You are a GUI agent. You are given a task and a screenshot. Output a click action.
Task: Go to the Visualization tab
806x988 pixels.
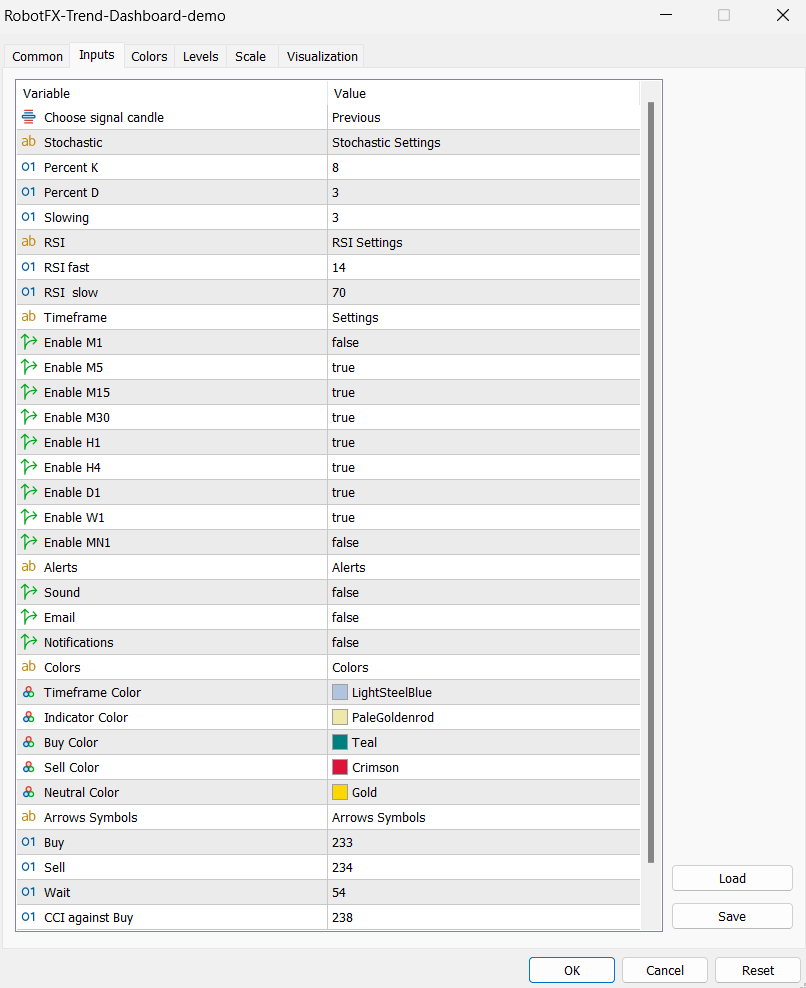[x=322, y=56]
